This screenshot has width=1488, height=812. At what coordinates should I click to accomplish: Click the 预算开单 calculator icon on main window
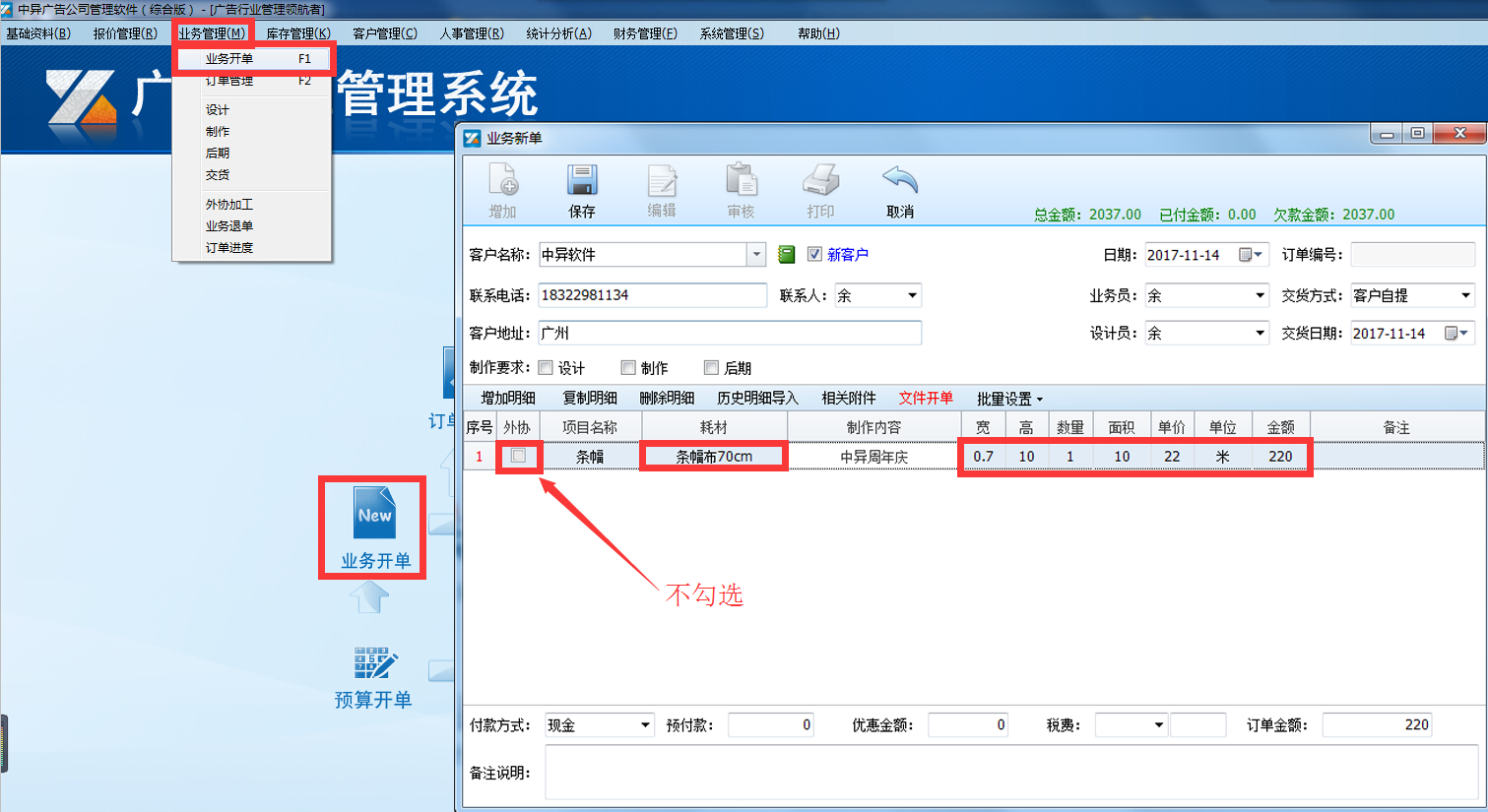[x=374, y=663]
